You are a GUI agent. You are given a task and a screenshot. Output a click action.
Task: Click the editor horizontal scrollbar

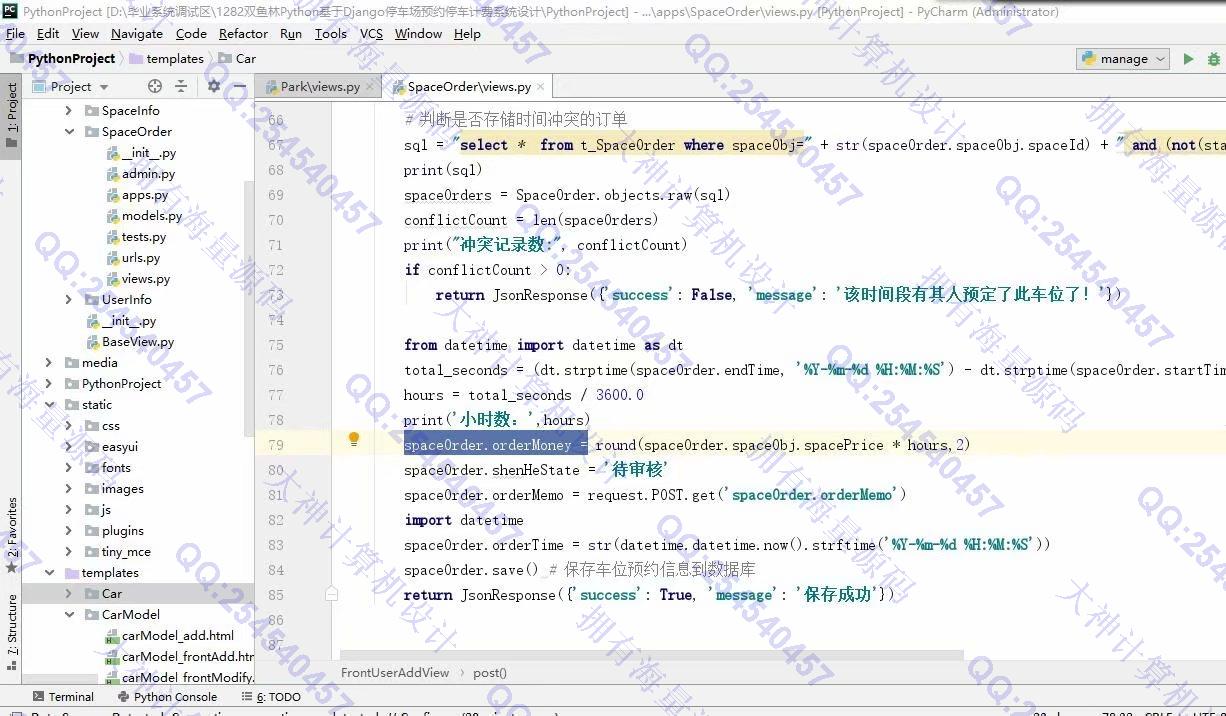point(650,656)
